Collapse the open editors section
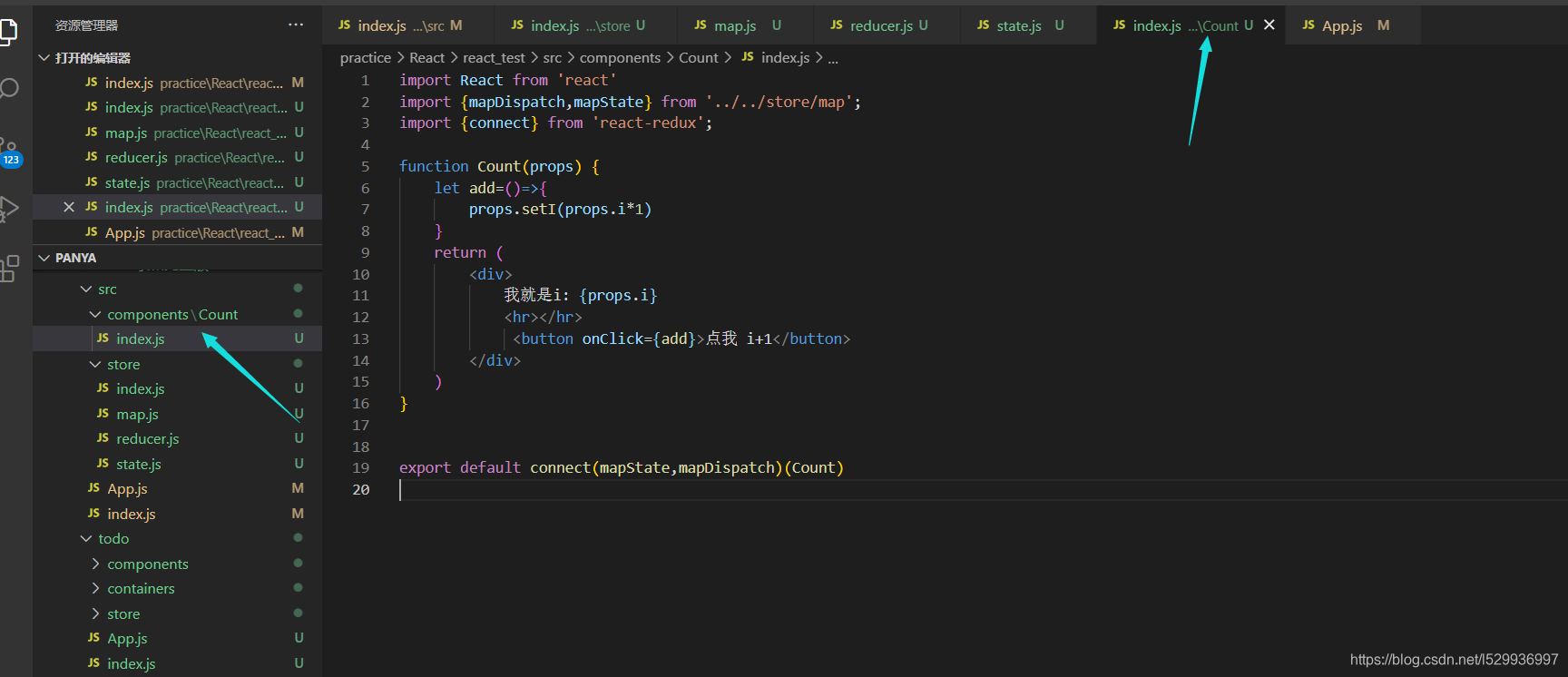Image resolution: width=1568 pixels, height=677 pixels. (x=44, y=57)
